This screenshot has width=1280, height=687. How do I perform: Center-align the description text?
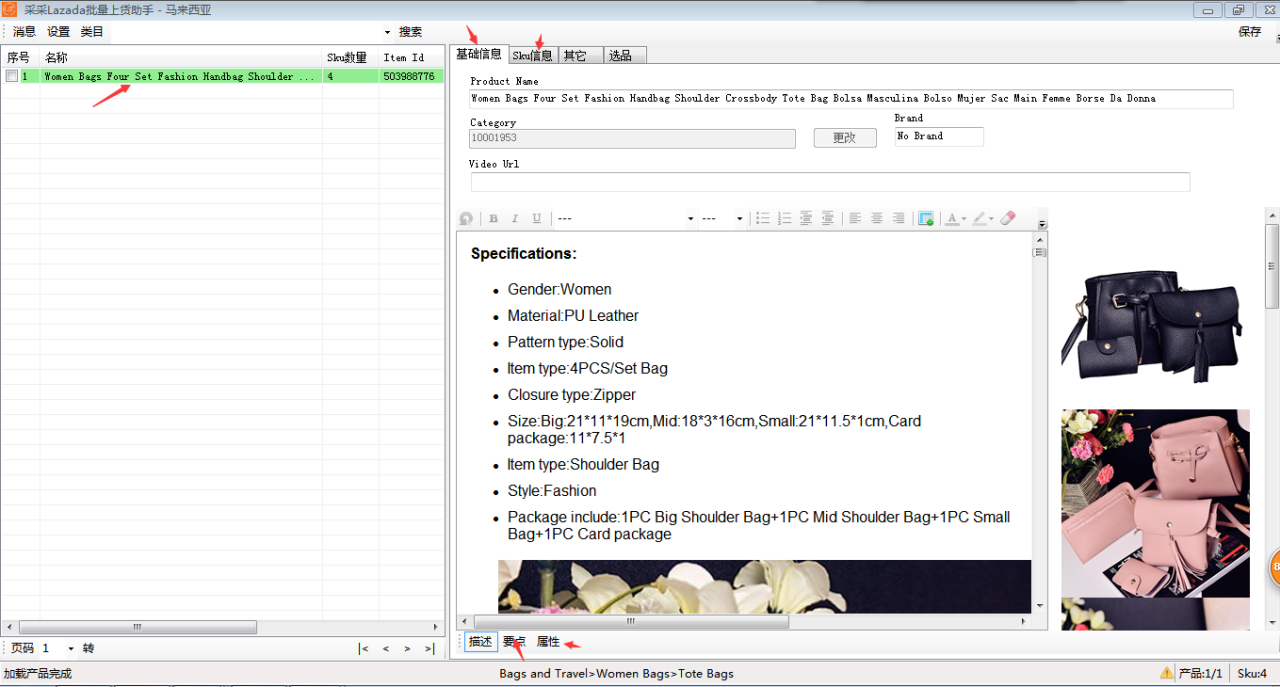[877, 219]
